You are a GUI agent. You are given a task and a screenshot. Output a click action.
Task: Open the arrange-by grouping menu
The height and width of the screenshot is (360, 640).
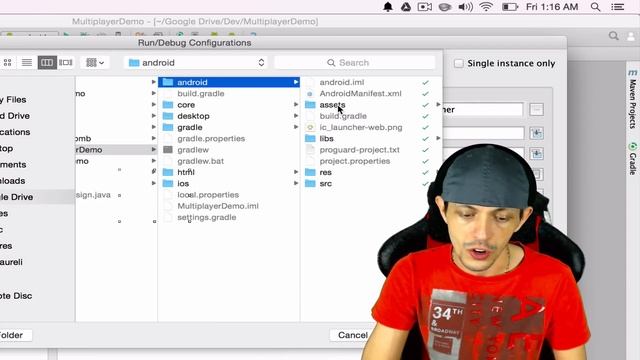[x=95, y=62]
